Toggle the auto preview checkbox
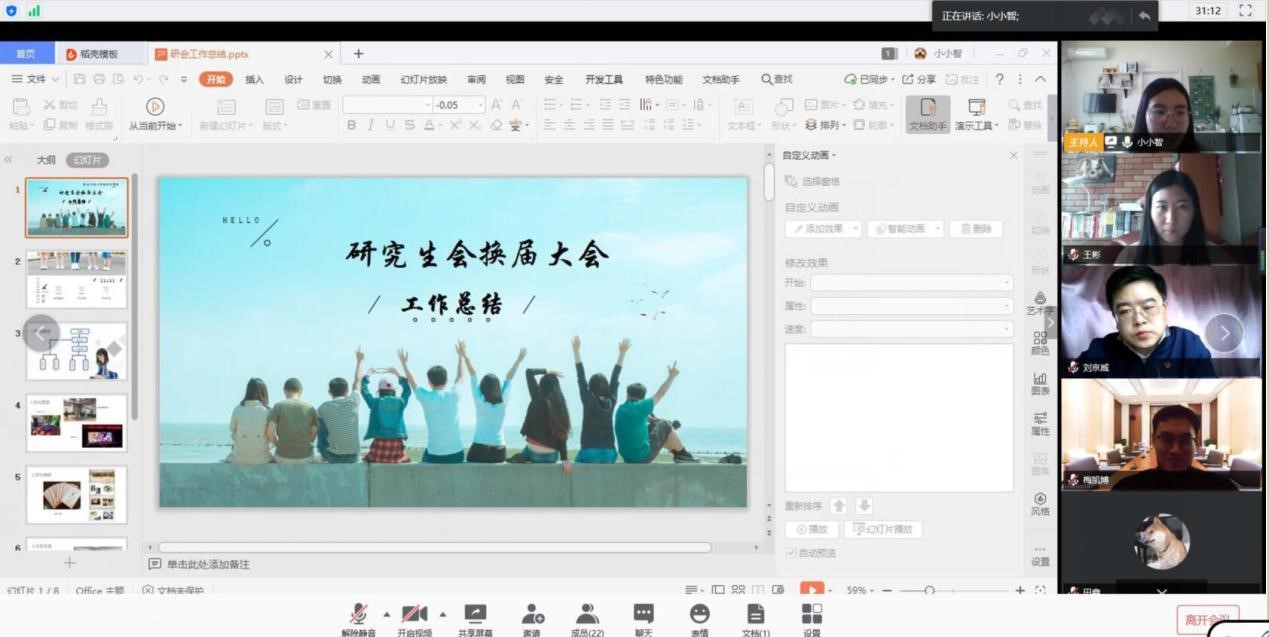This screenshot has width=1269, height=637. [791, 553]
